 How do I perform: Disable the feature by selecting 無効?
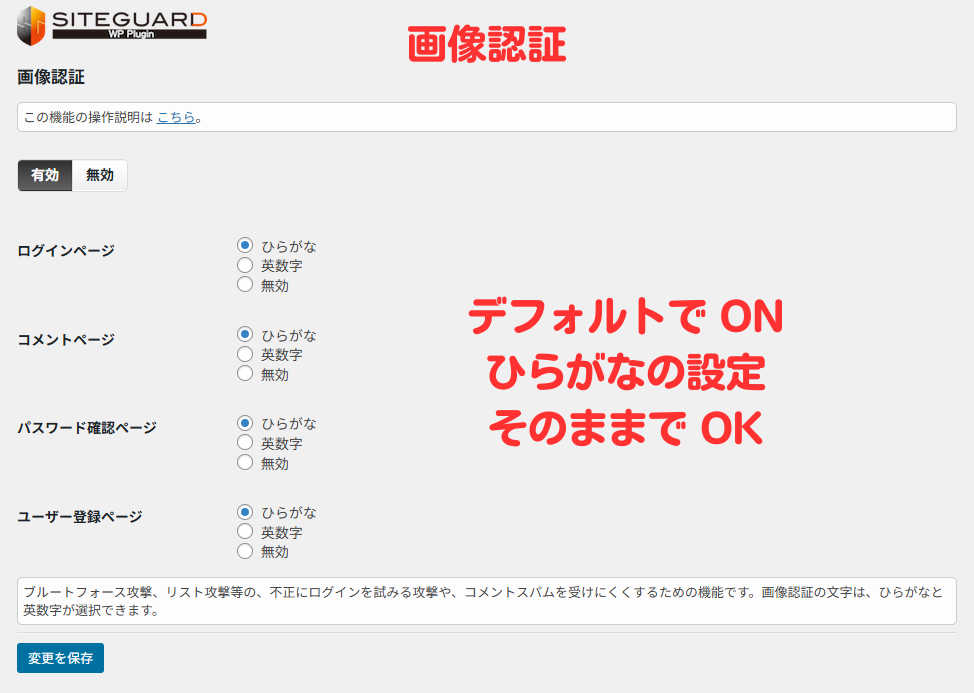(99, 175)
